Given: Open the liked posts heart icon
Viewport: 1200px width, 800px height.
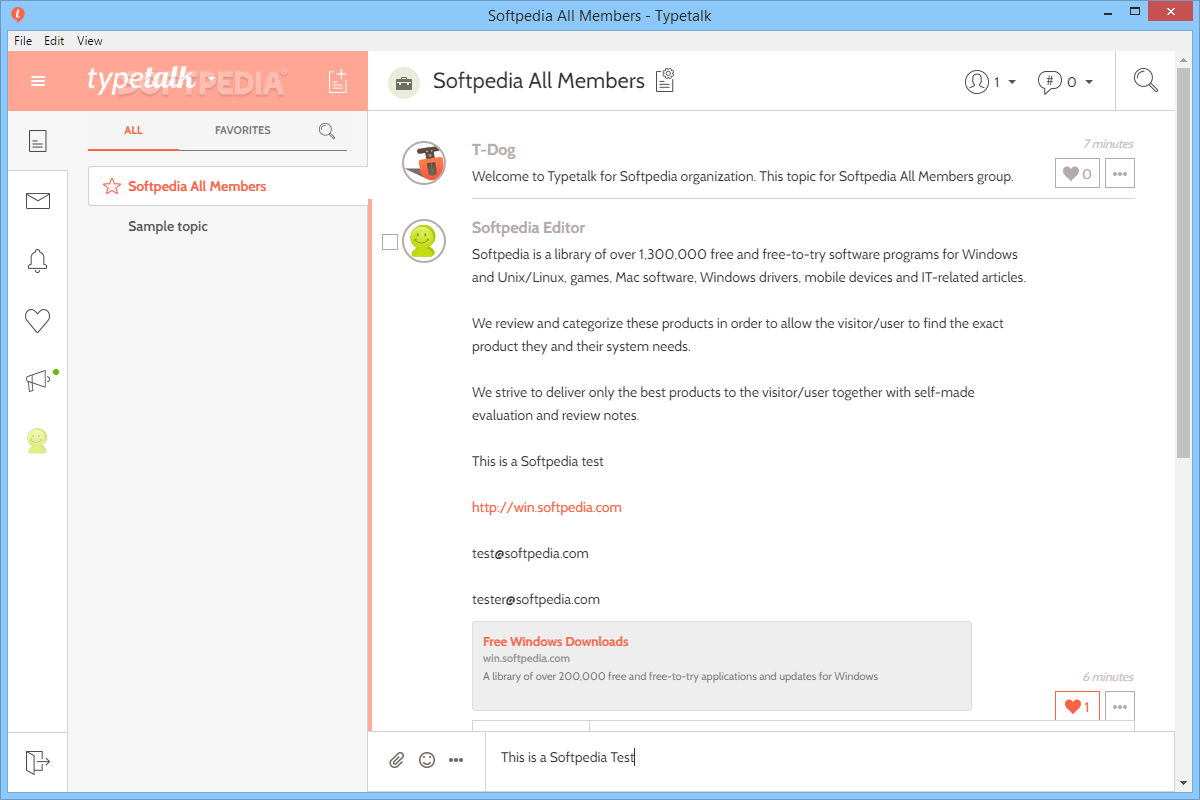Looking at the screenshot, I should pos(38,321).
